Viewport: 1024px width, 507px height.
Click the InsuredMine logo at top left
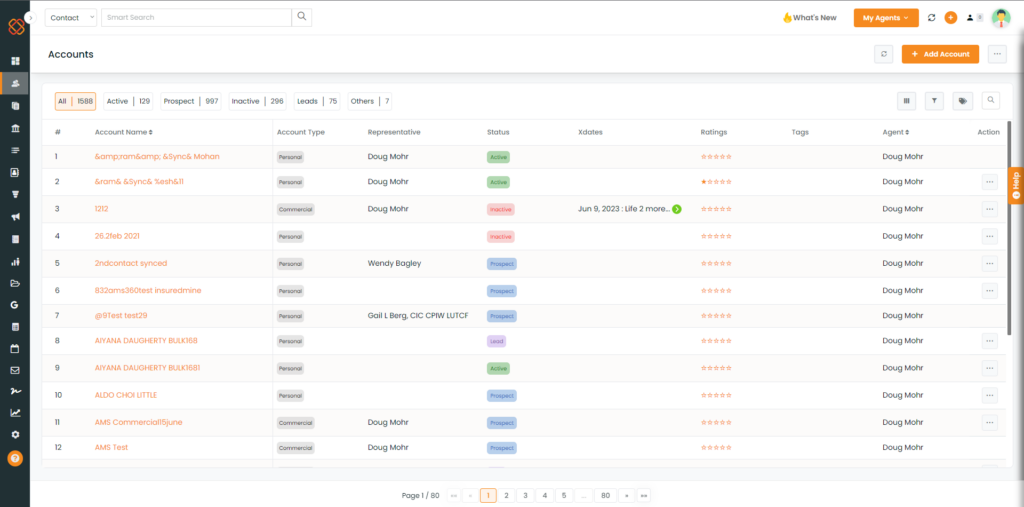tap(16, 27)
